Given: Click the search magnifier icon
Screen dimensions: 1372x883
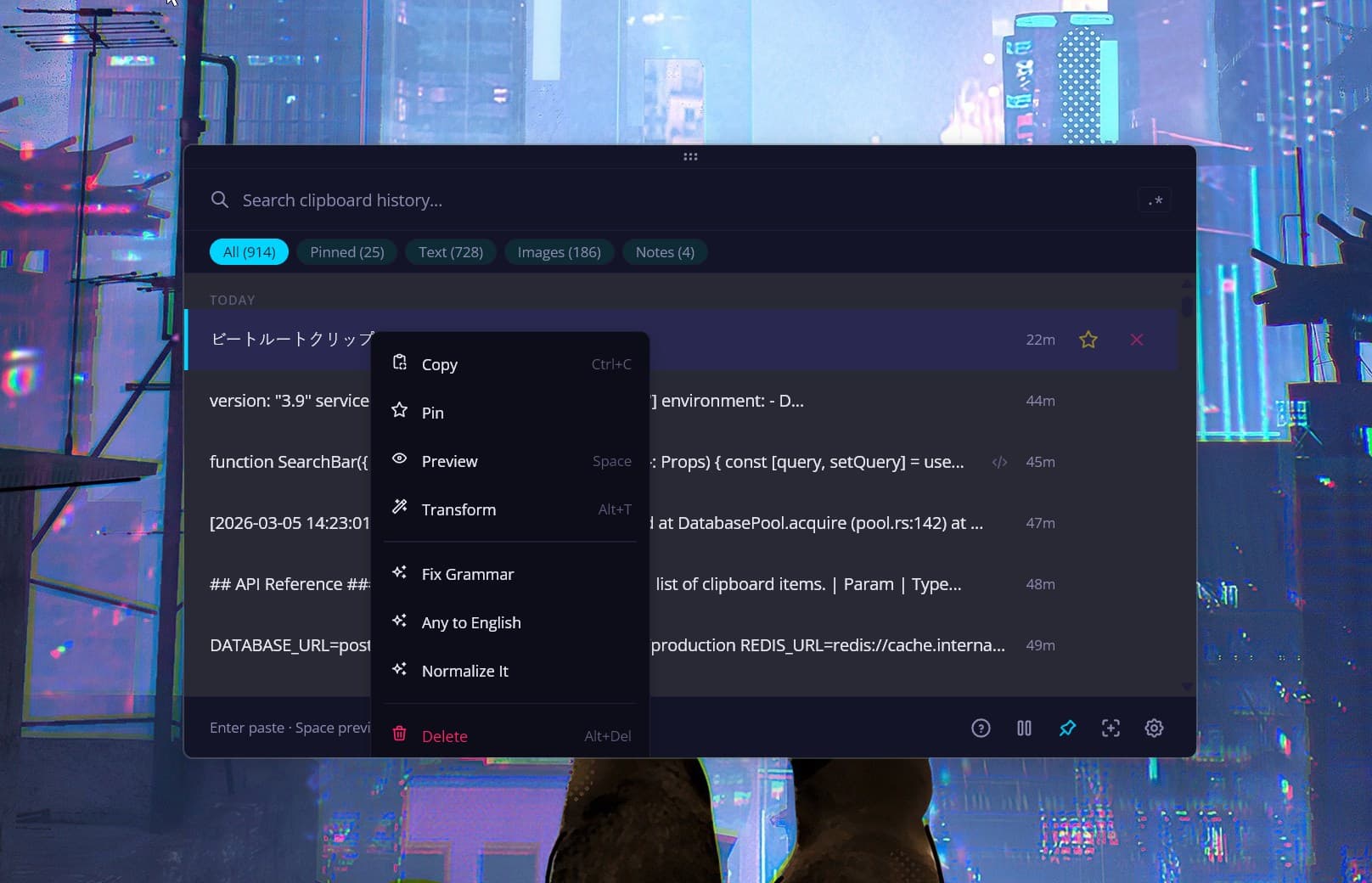Looking at the screenshot, I should tap(220, 200).
